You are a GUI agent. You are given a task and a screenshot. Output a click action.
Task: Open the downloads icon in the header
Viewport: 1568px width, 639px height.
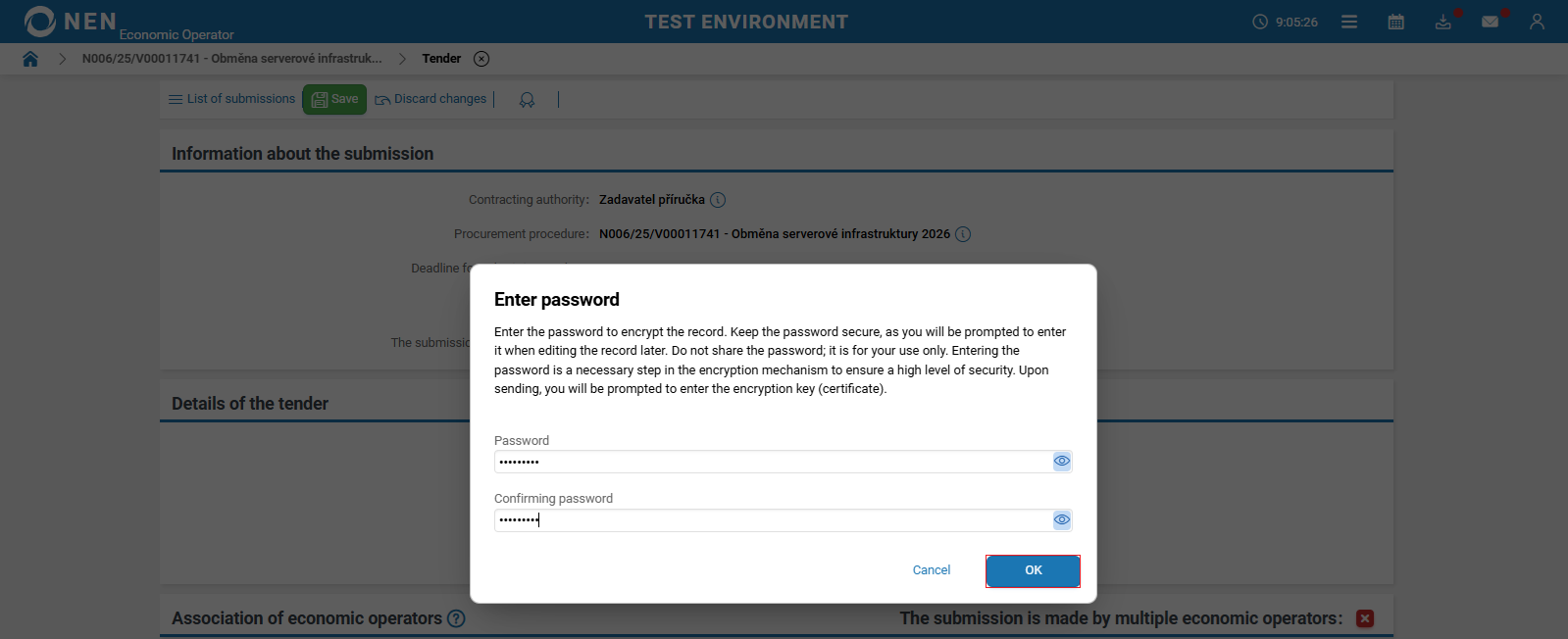click(1443, 22)
